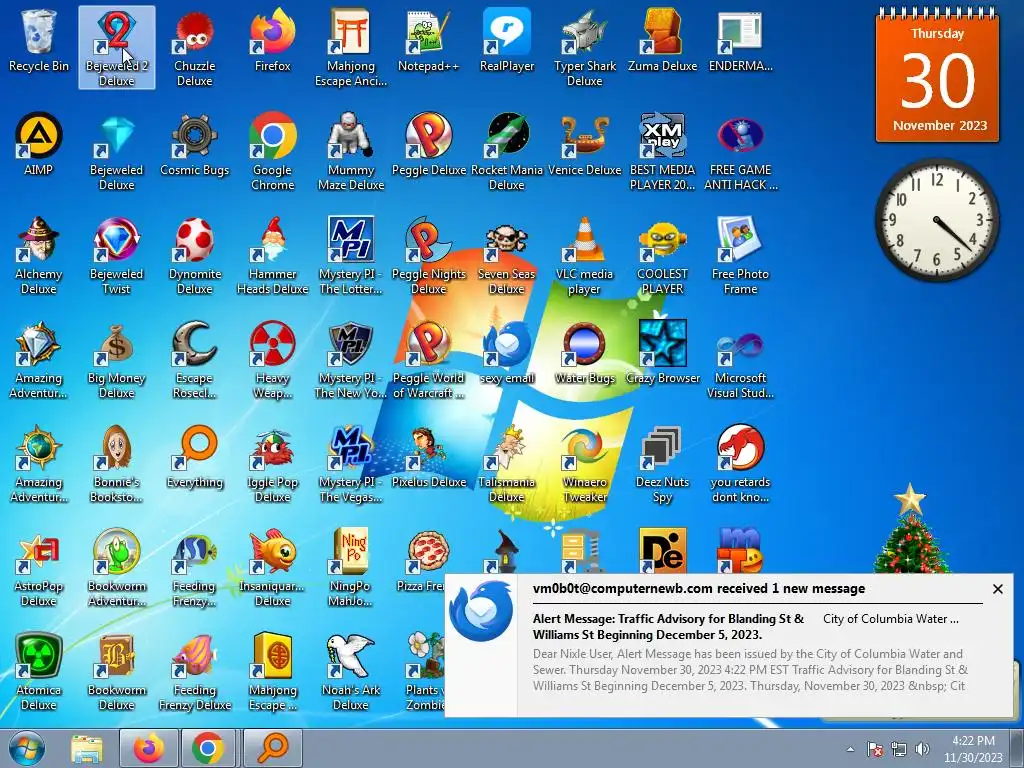This screenshot has width=1024, height=768.
Task: Click Mummy Maze Deluxe icon
Action: [x=351, y=152]
